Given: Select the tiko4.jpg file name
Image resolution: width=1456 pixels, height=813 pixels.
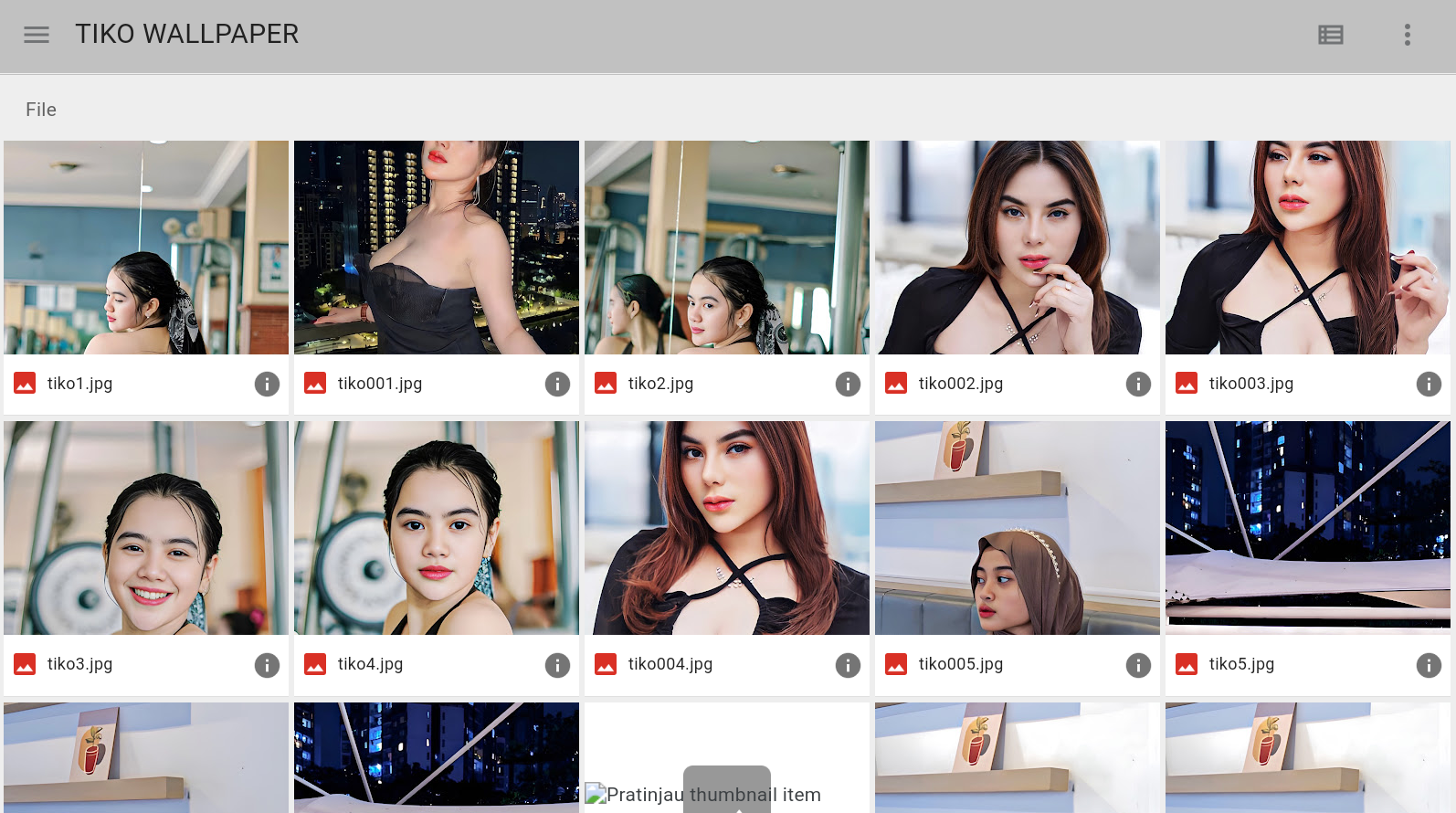Looking at the screenshot, I should (371, 664).
